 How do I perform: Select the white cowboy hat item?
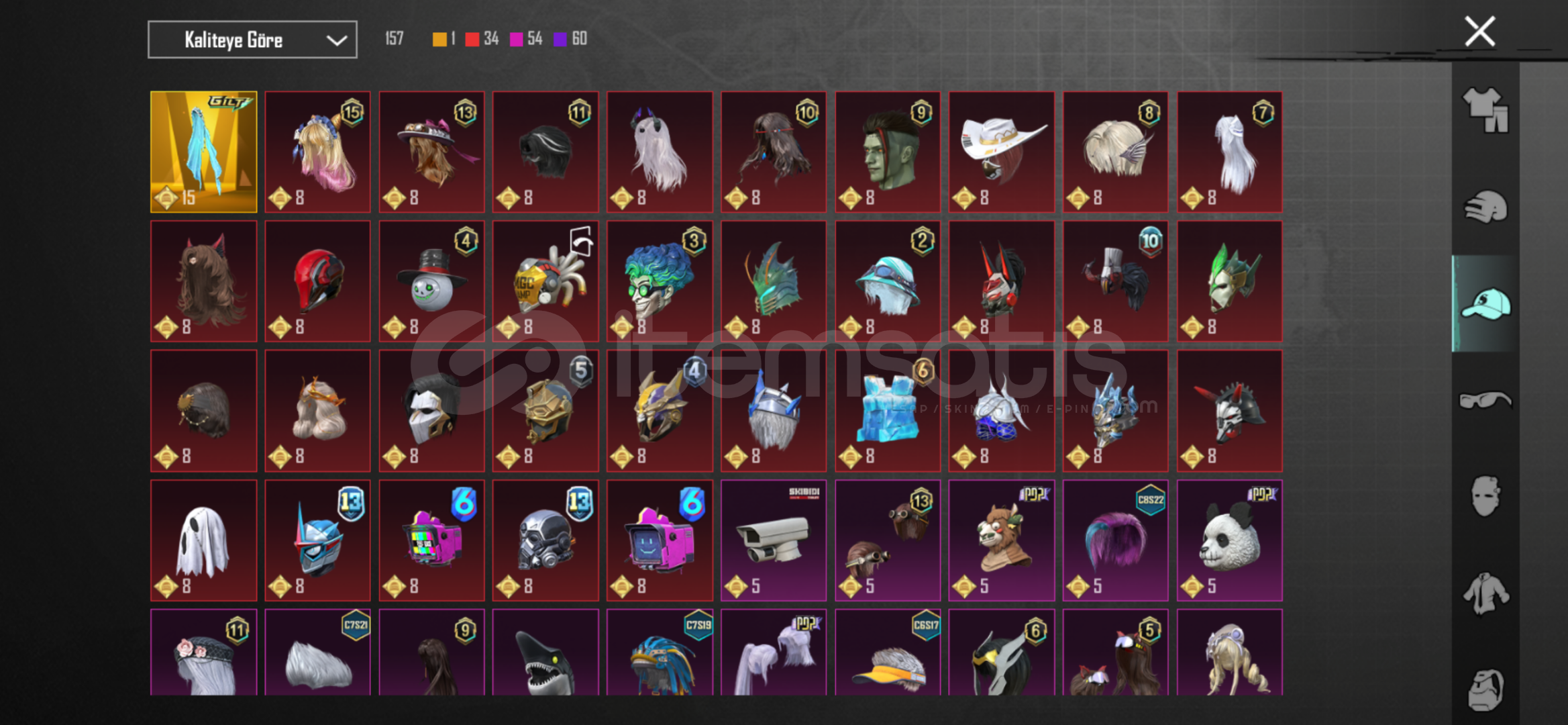coord(1001,152)
